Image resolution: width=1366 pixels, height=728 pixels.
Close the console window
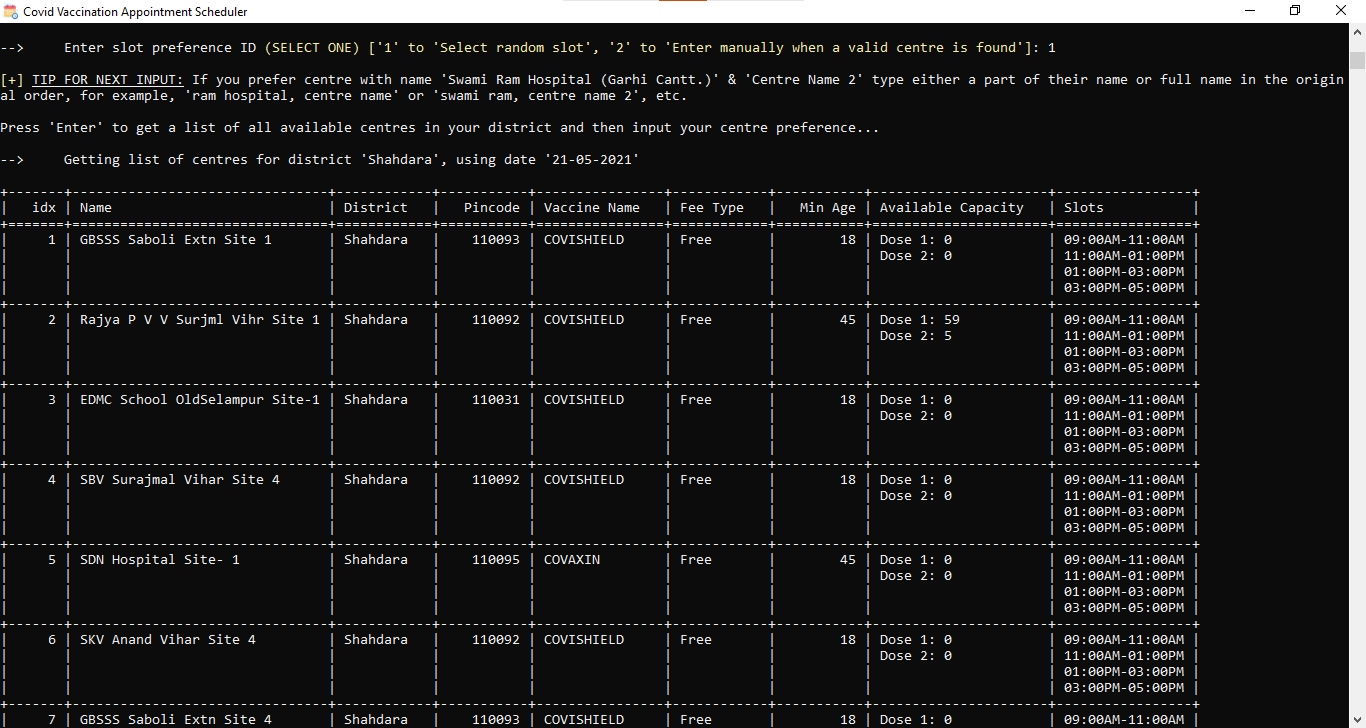pos(1341,11)
